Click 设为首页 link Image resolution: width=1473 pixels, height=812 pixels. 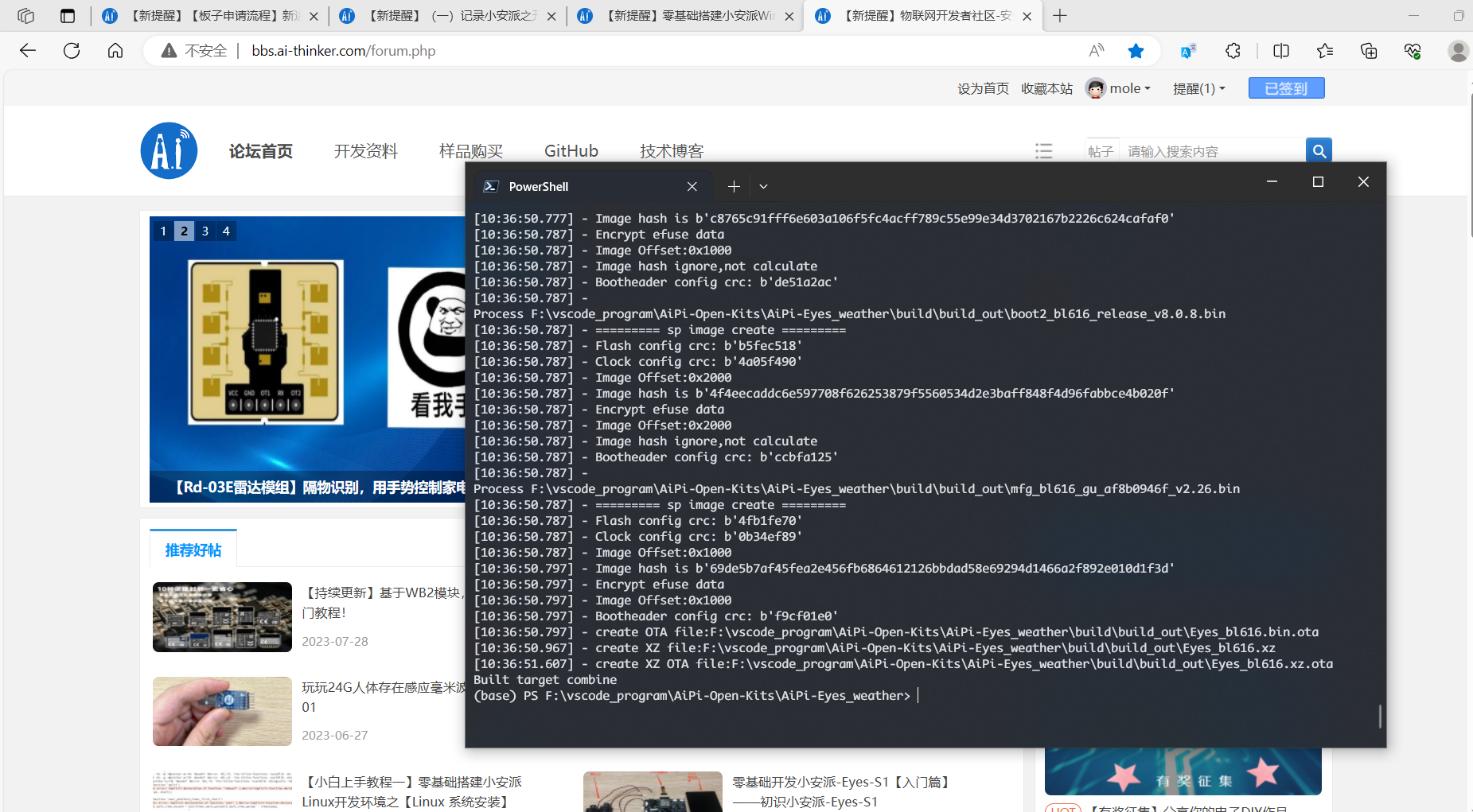point(983,88)
